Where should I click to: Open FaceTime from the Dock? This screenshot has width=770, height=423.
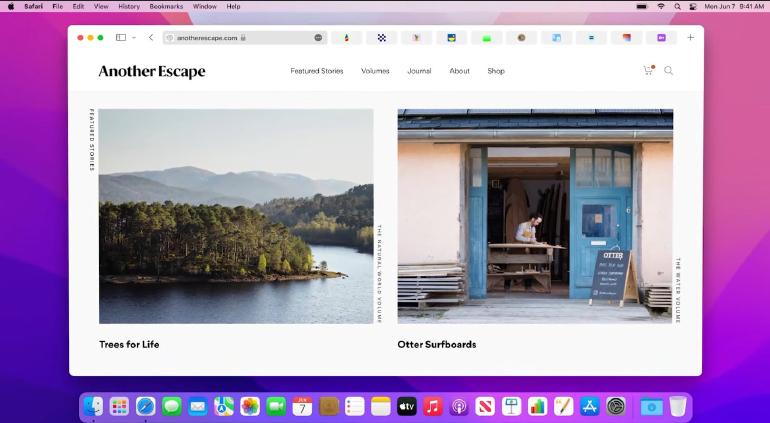point(276,406)
